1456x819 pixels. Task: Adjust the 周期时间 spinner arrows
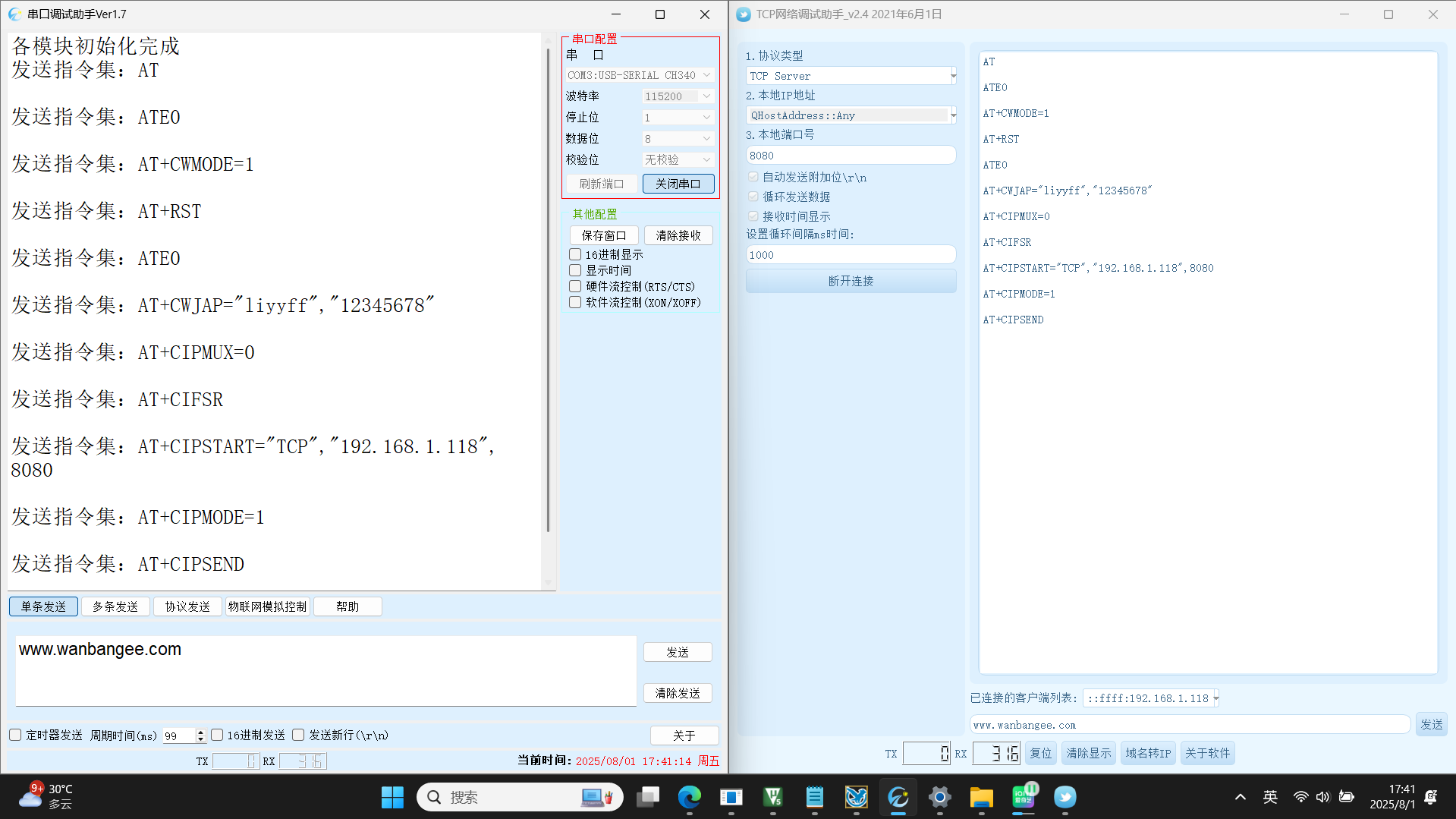200,735
